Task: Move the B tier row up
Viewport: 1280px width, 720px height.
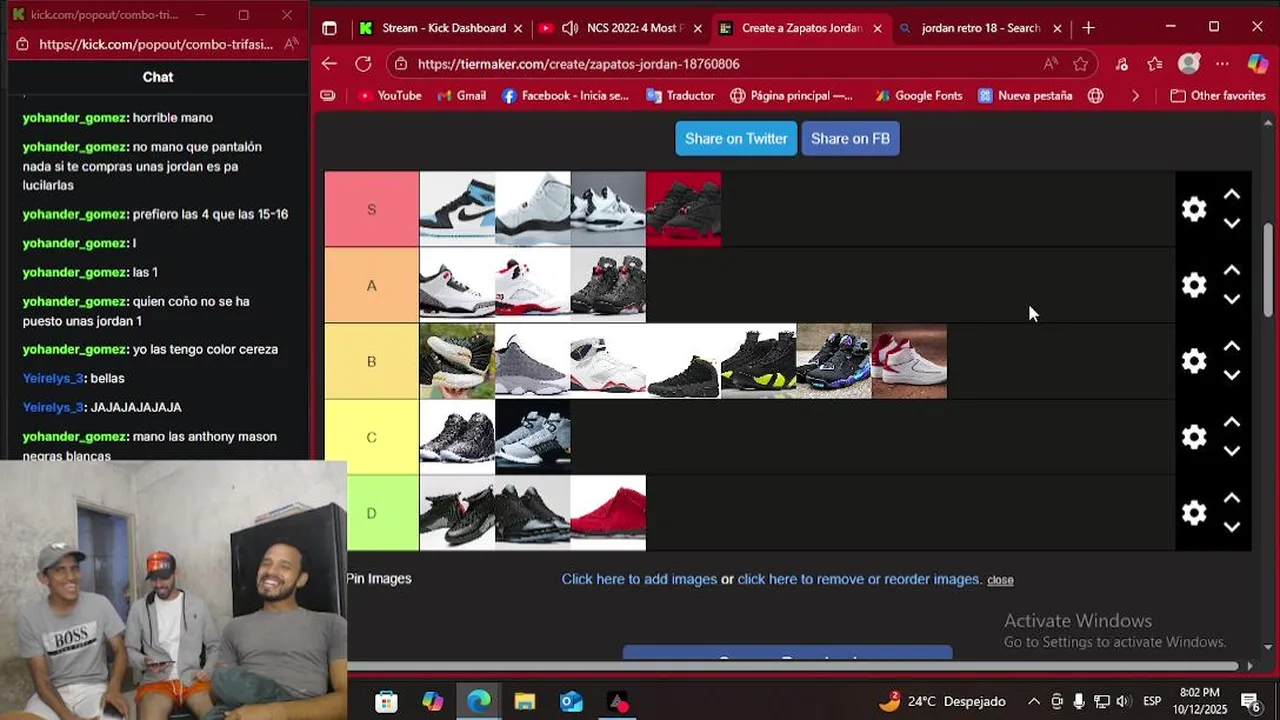Action: tap(1232, 347)
